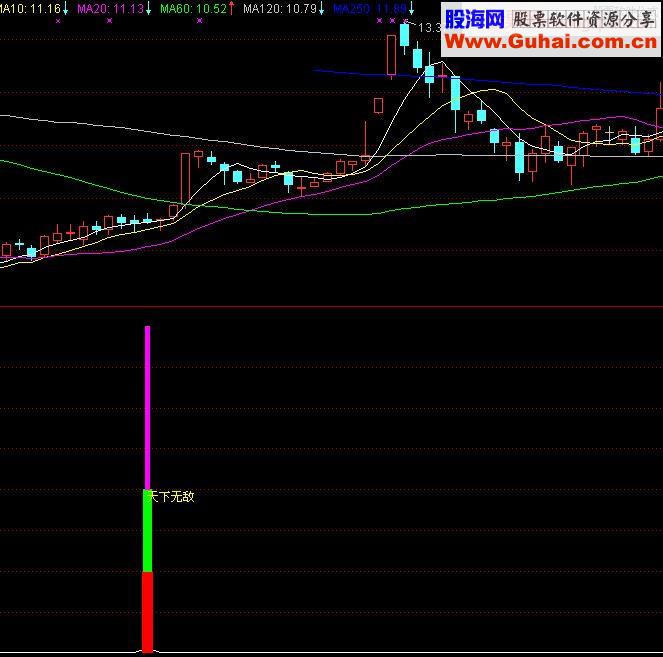
Task: Click the MA10: 11.16 indicator label
Action: pyautogui.click(x=30, y=8)
